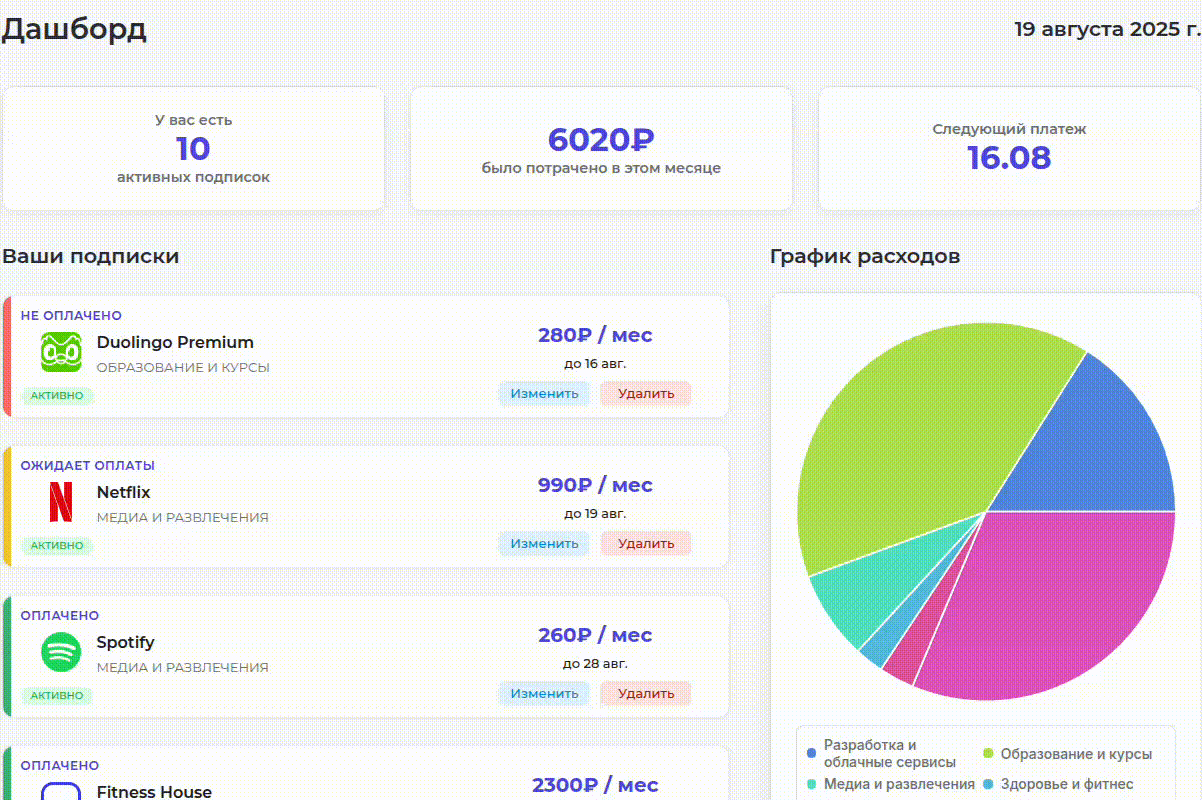
Task: Click the 260₽ / мес price
Action: pyautogui.click(x=595, y=635)
